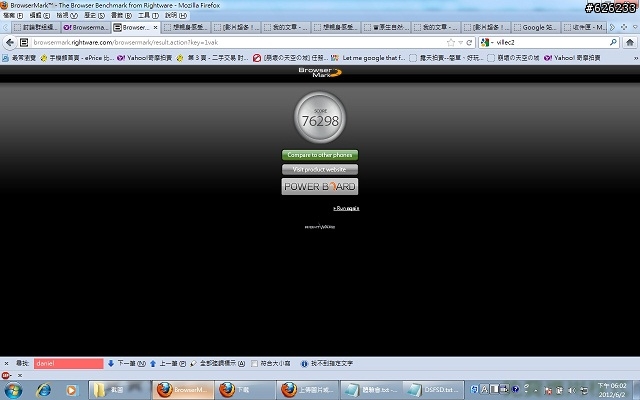Click the site identity icon beside the URL
640x400 pixels.
coord(24,42)
